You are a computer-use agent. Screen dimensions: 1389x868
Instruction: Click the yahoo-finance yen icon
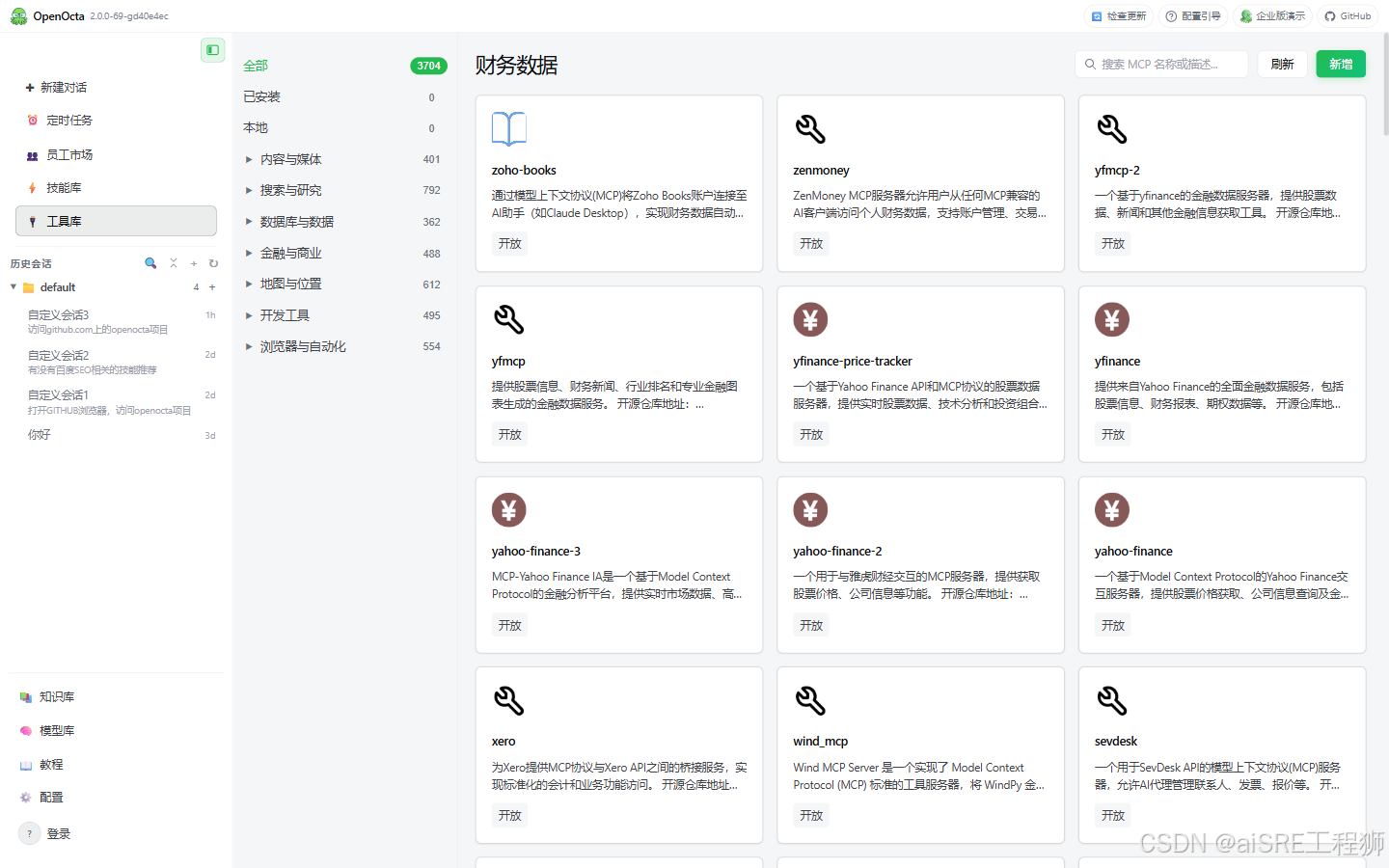(1111, 509)
